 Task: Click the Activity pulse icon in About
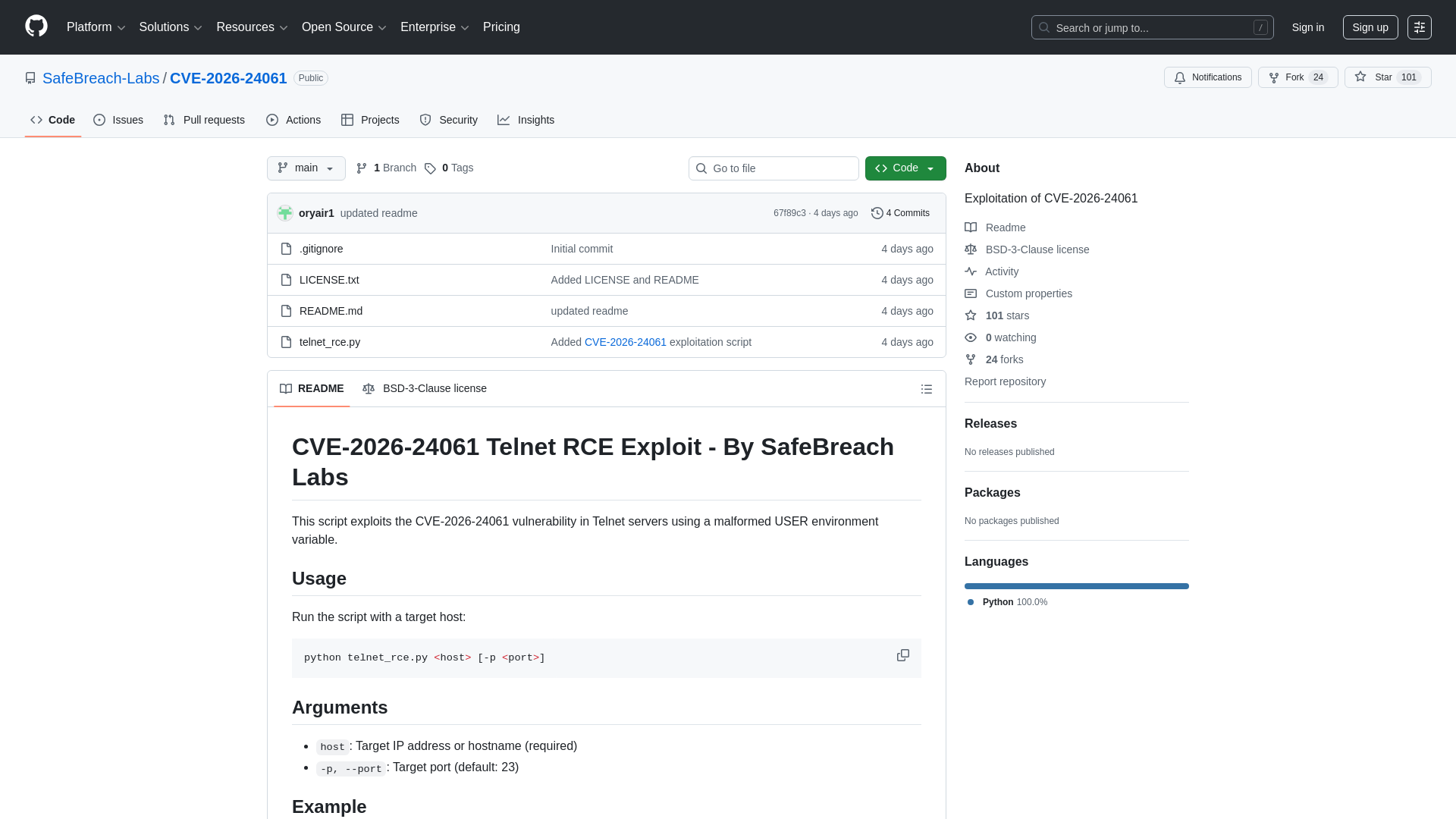click(x=971, y=271)
